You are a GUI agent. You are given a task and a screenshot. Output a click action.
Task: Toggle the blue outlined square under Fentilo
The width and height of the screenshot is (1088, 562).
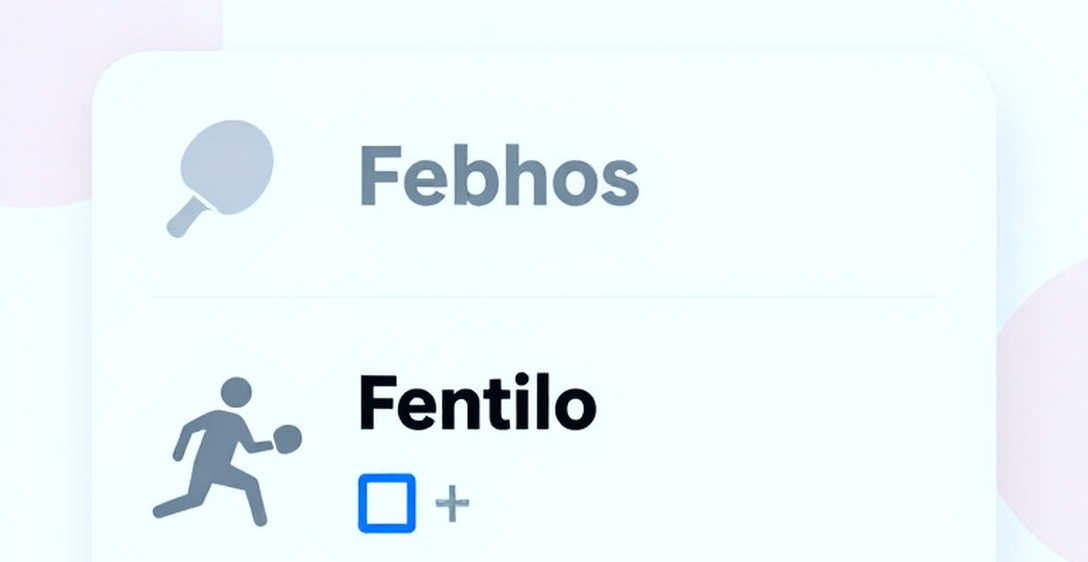click(386, 503)
